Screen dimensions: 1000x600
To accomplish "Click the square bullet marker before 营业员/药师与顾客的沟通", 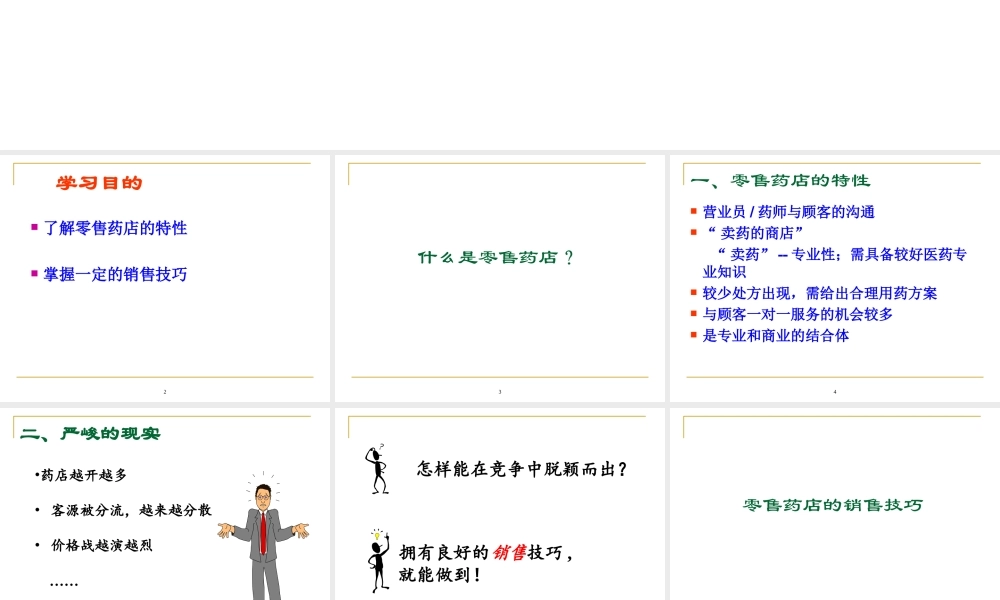I will [x=694, y=211].
